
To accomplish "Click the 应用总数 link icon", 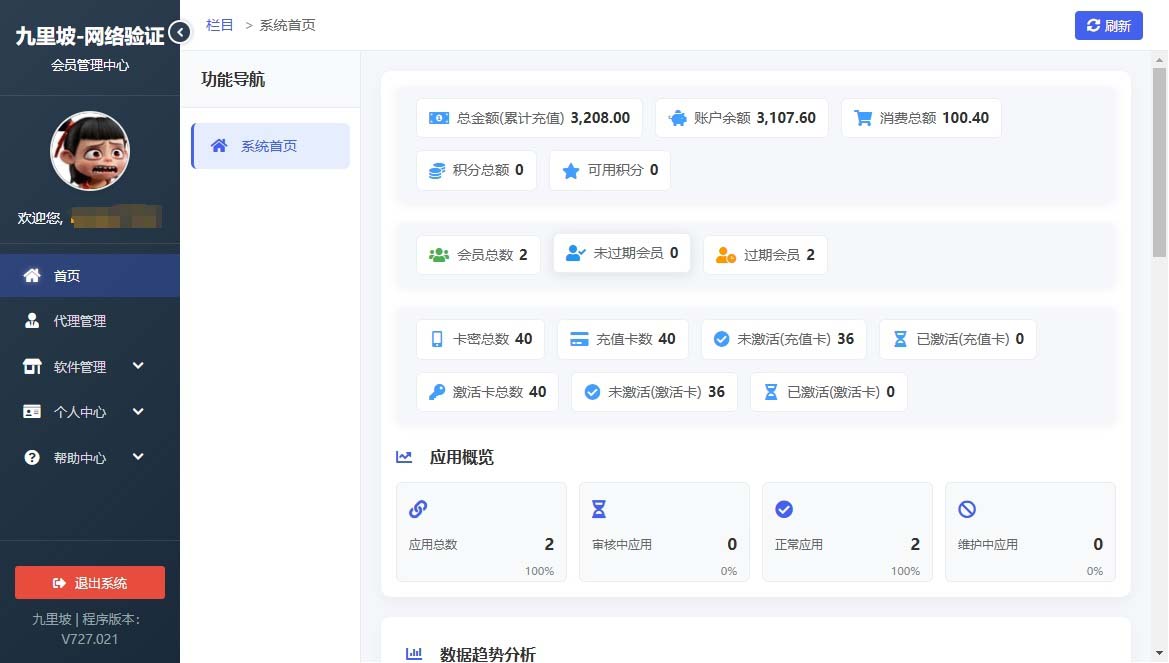I will [x=418, y=508].
